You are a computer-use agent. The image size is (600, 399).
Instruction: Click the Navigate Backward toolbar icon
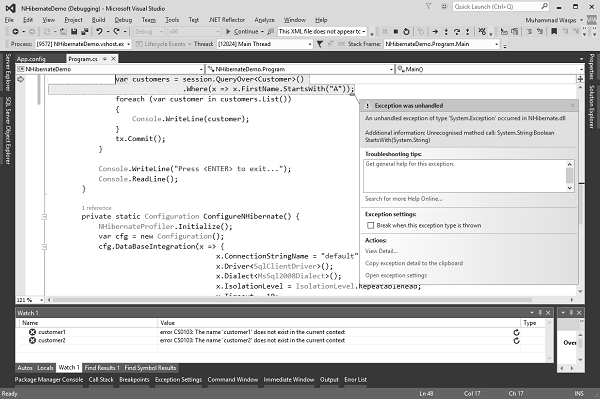(x=15, y=31)
